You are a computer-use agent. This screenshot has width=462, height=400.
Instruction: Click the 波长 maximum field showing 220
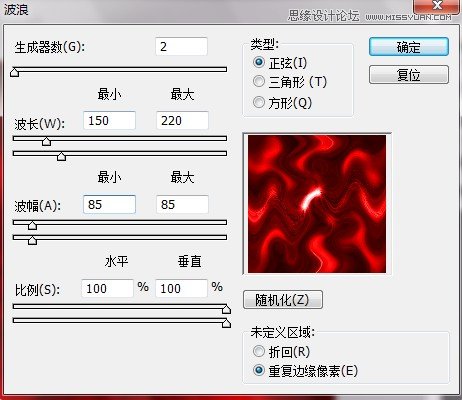point(182,120)
